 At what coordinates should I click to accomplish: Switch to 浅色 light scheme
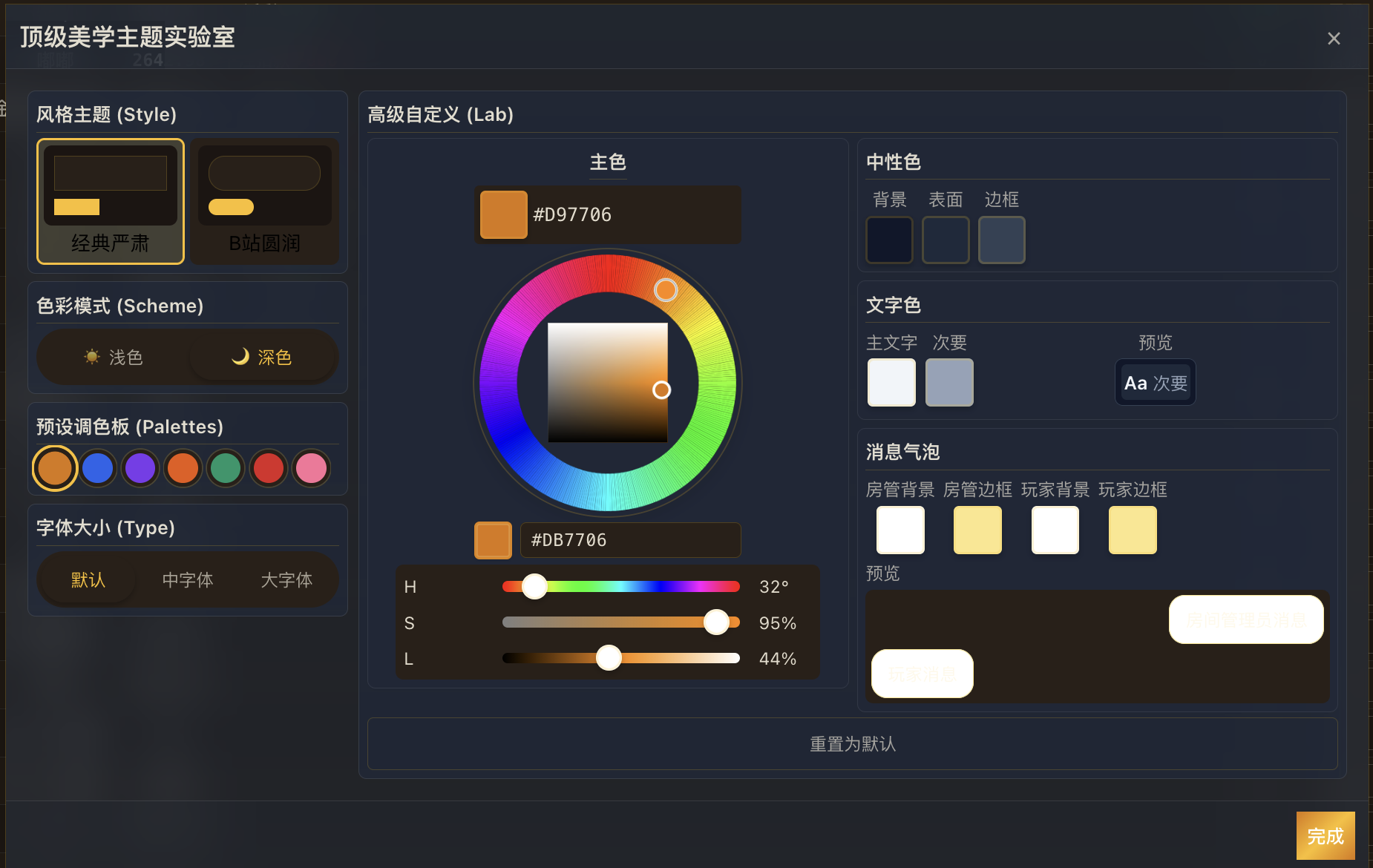pyautogui.click(x=114, y=357)
